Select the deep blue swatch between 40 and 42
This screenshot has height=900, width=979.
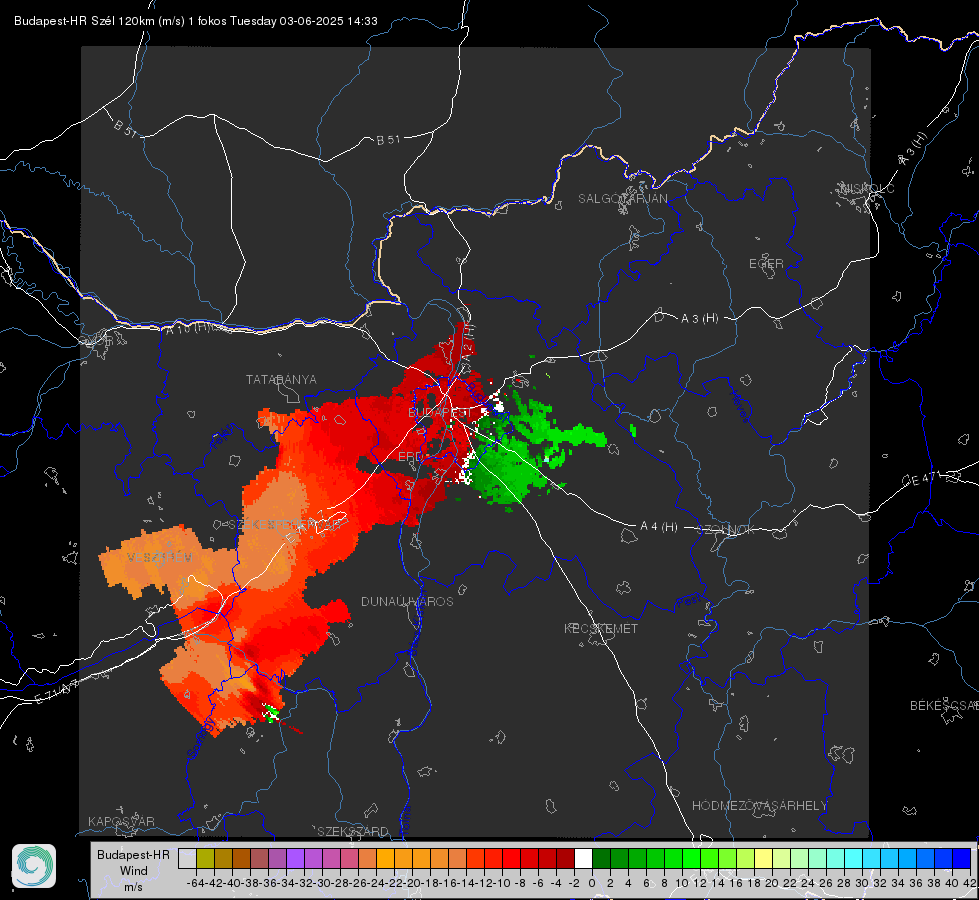[962, 858]
